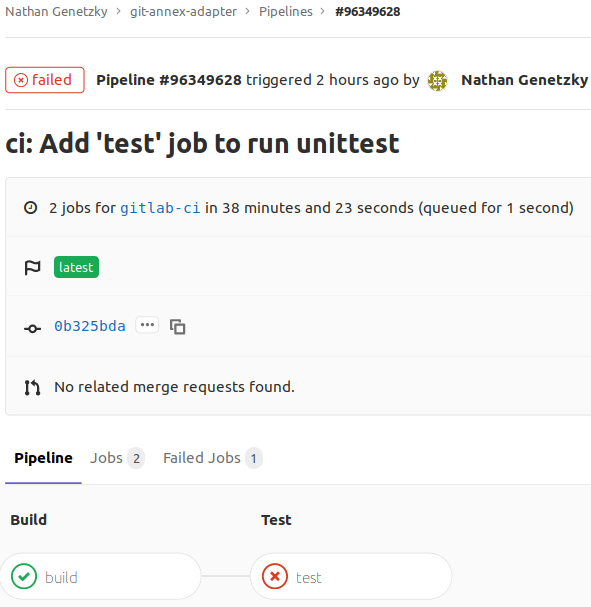Screen dimensions: 591x607
Task: Select the Pipeline tab
Action: (x=43, y=458)
